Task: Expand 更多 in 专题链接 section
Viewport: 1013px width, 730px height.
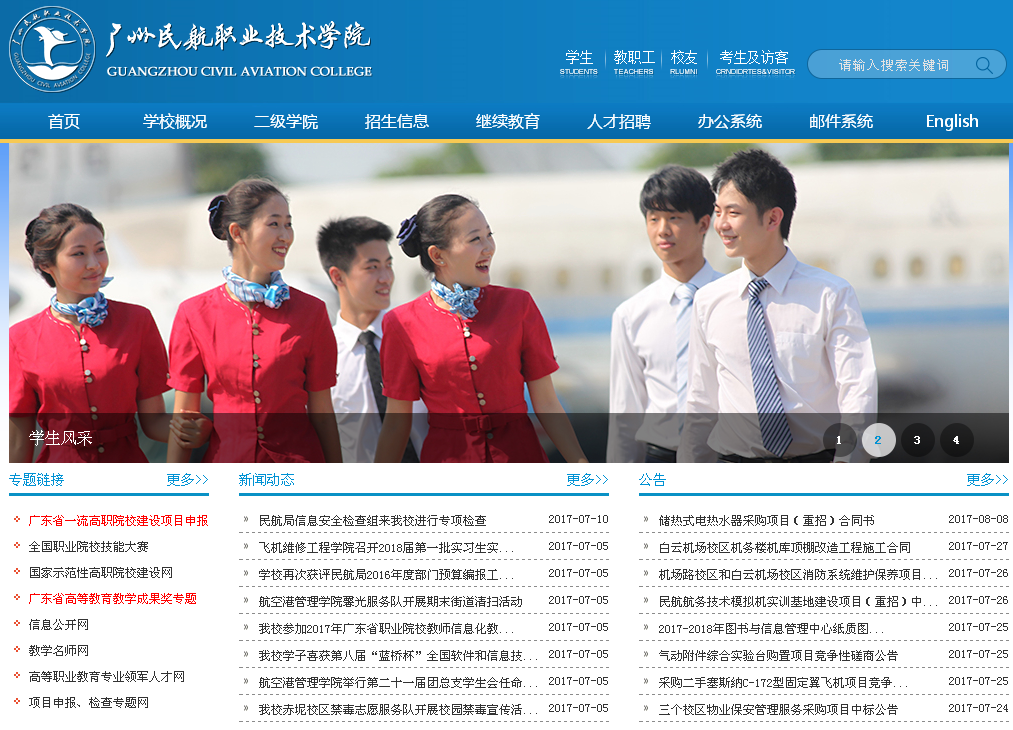Action: (187, 480)
